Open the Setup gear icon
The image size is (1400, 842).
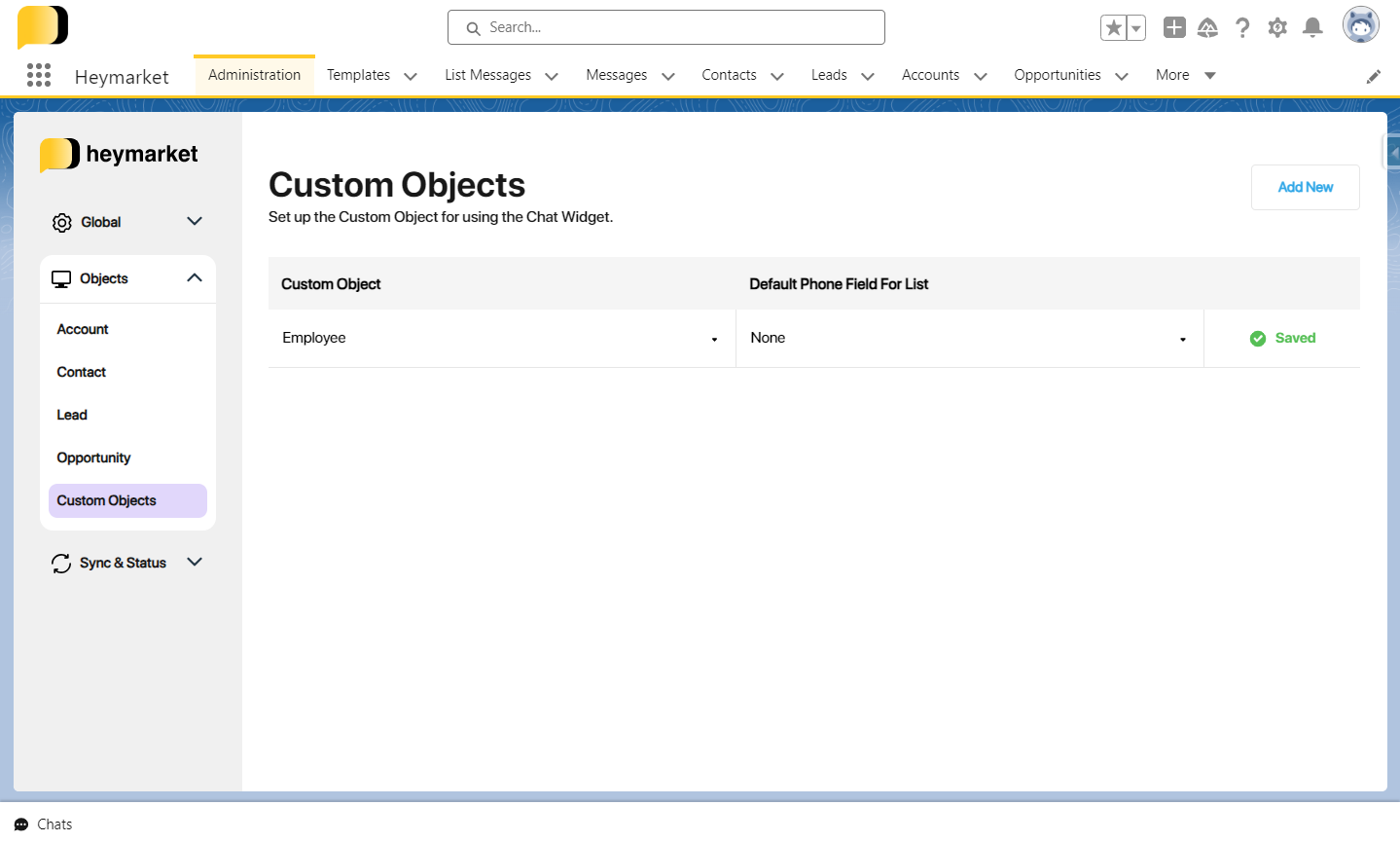(1277, 27)
